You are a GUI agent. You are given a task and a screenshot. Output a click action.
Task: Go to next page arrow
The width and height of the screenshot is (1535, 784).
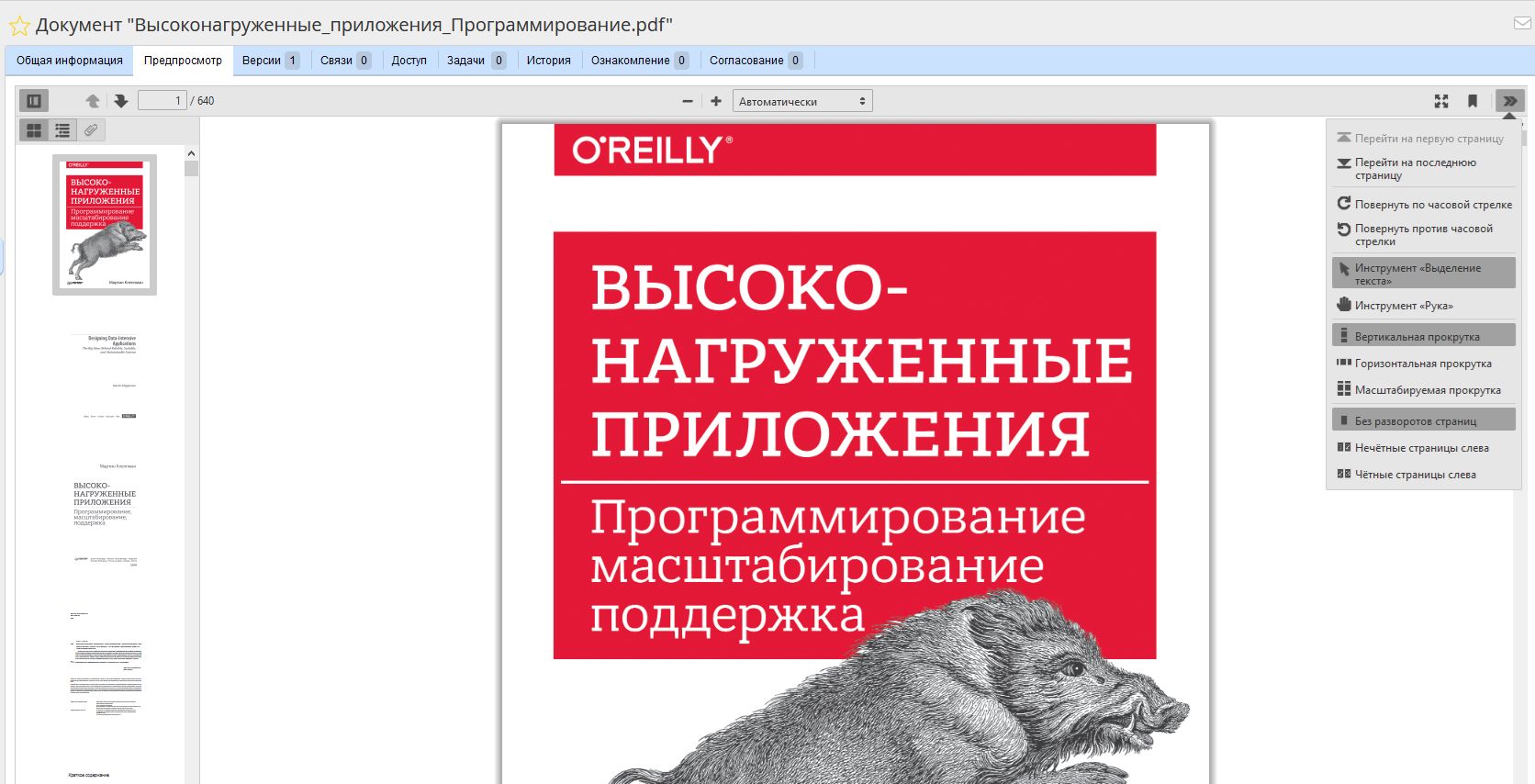(120, 101)
